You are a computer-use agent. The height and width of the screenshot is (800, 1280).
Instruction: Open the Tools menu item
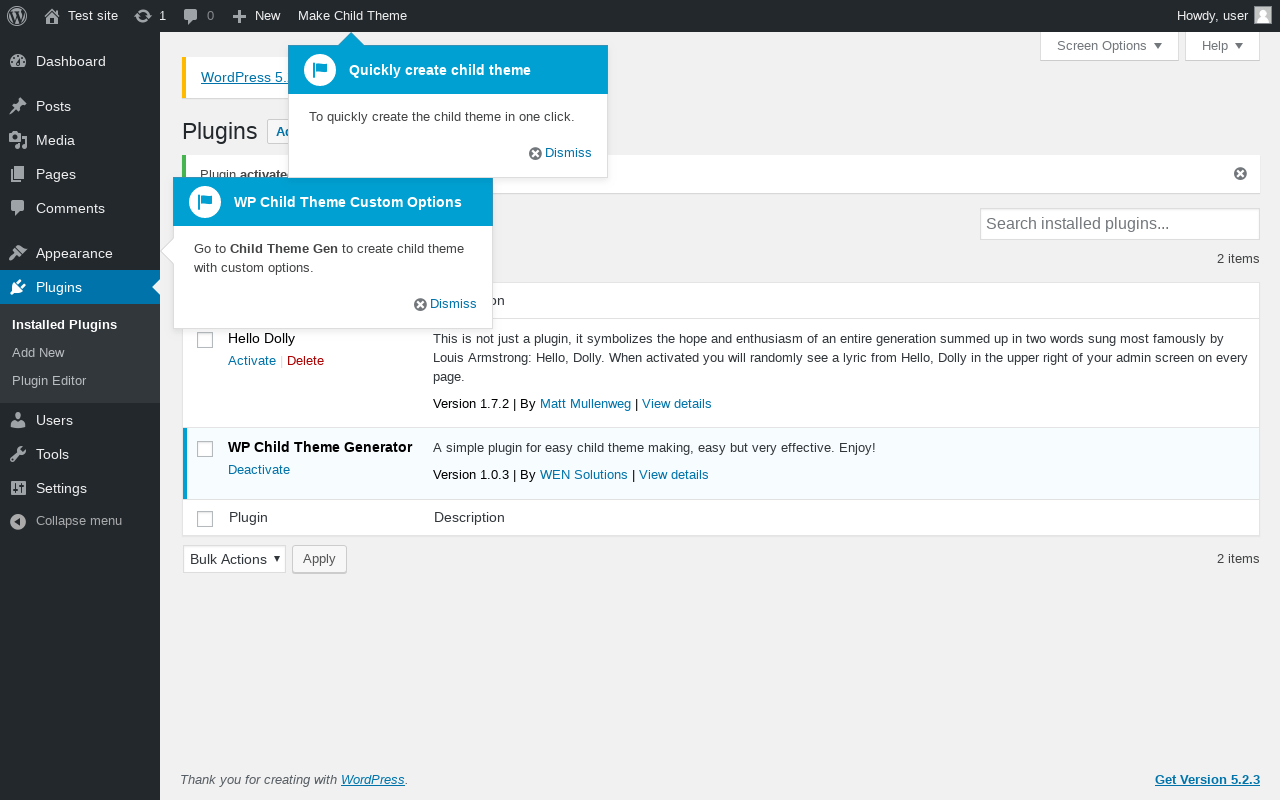[x=80, y=454]
